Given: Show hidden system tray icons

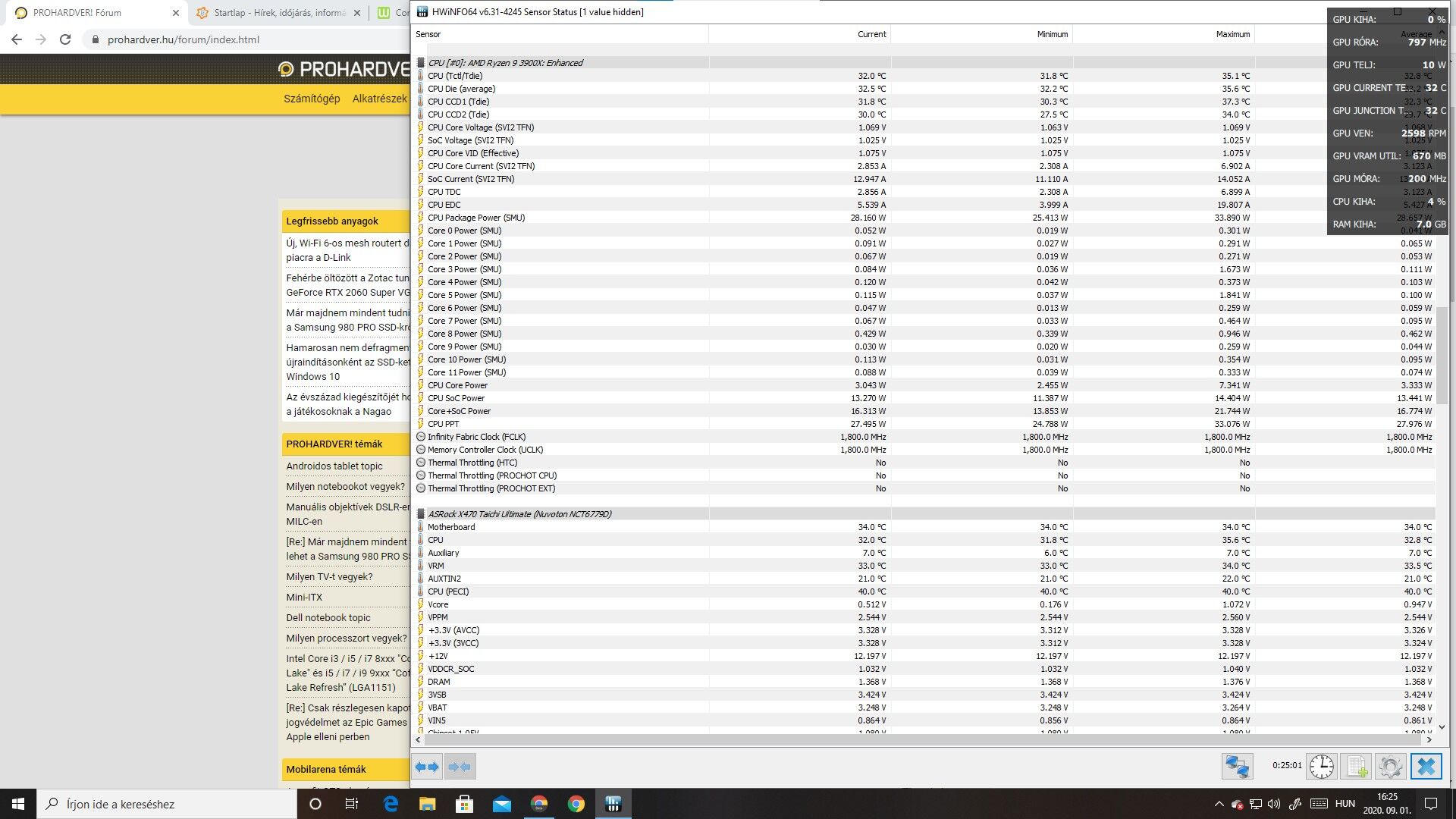Looking at the screenshot, I should point(1219,804).
